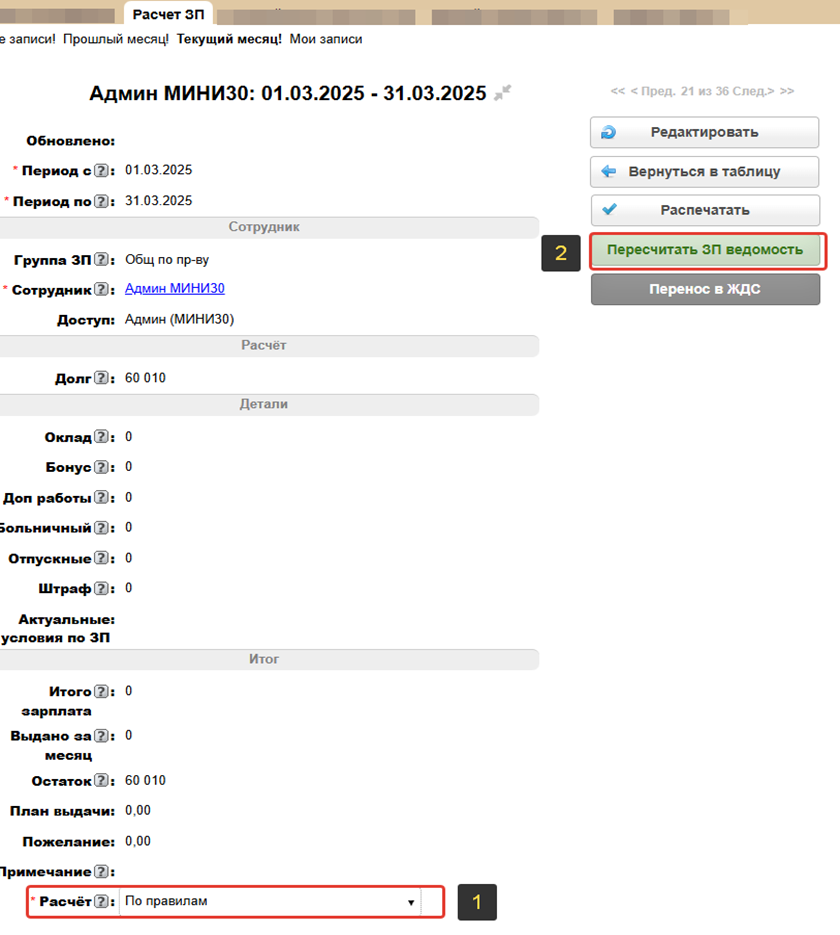Image resolution: width=840 pixels, height=935 pixels.
Task: Select the Текущий месяц! filter
Action: point(229,39)
